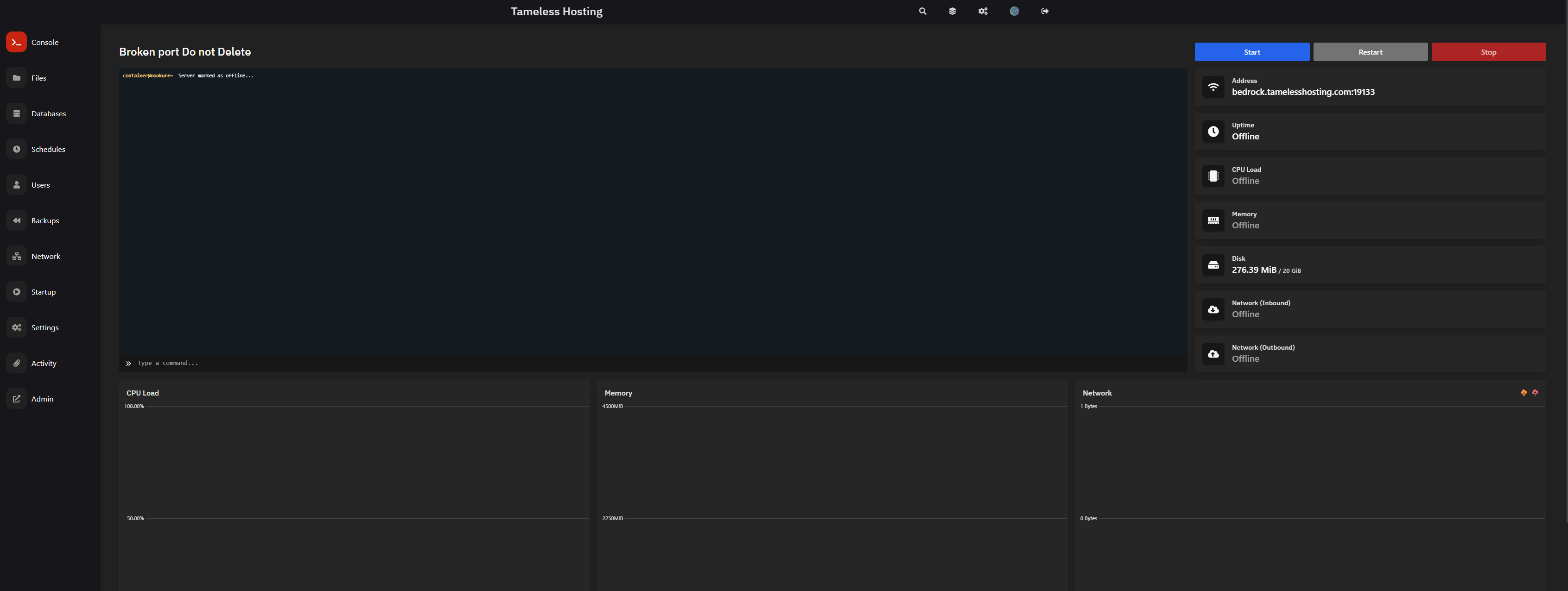The width and height of the screenshot is (1568, 591).
Task: Toggle inbound traffic legend on Network chart
Action: tap(1523, 393)
